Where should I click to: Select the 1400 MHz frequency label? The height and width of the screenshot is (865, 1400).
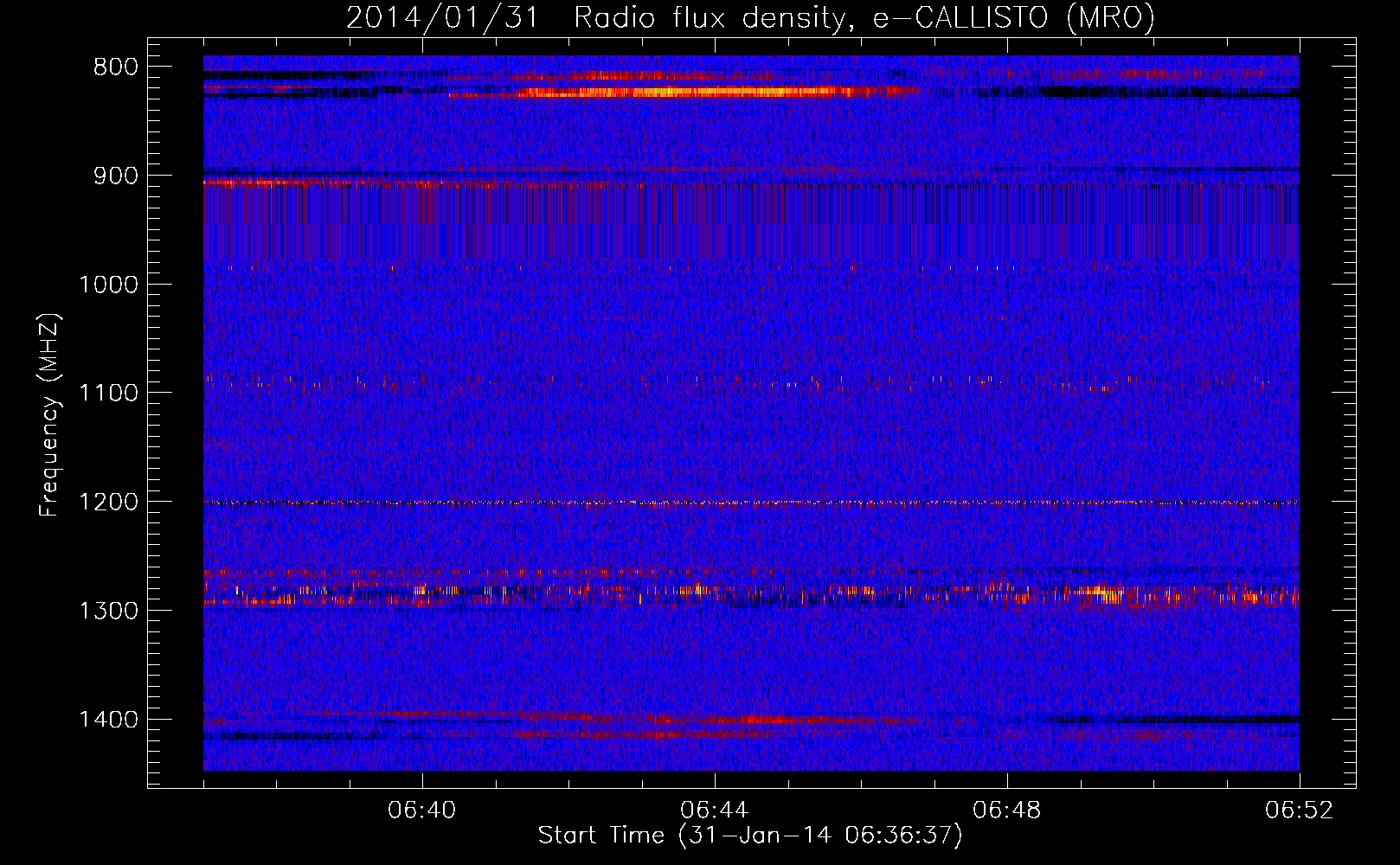[x=108, y=719]
